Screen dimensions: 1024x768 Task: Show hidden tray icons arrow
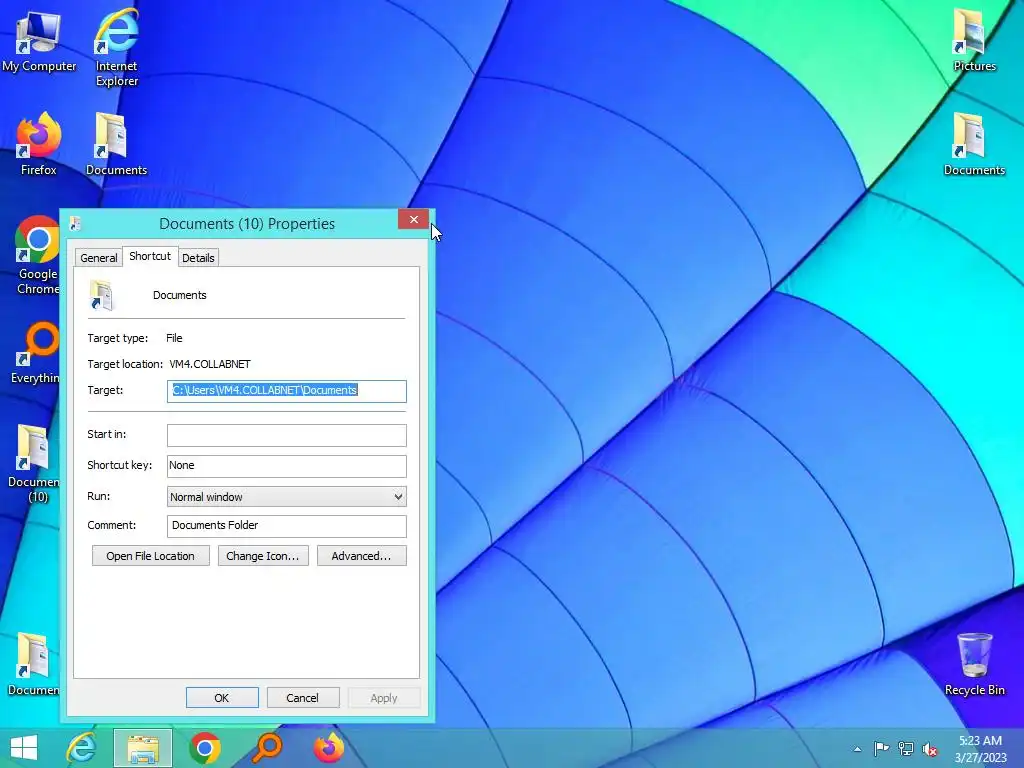tap(857, 749)
